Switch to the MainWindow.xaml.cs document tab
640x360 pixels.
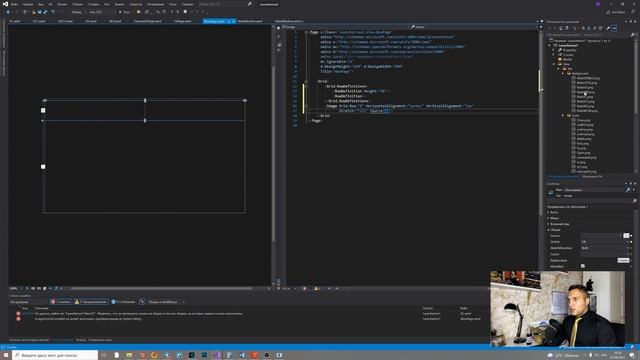[x=289, y=21]
